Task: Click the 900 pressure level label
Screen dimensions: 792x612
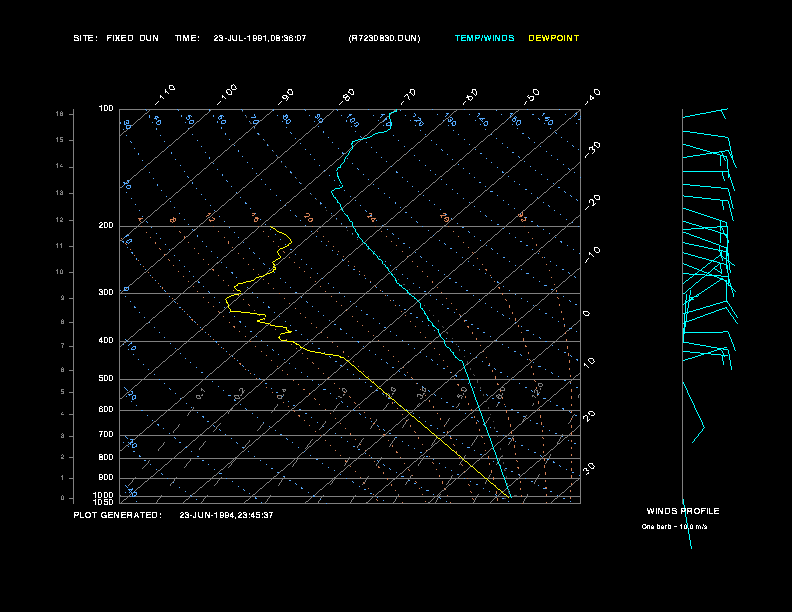Action: click(106, 477)
